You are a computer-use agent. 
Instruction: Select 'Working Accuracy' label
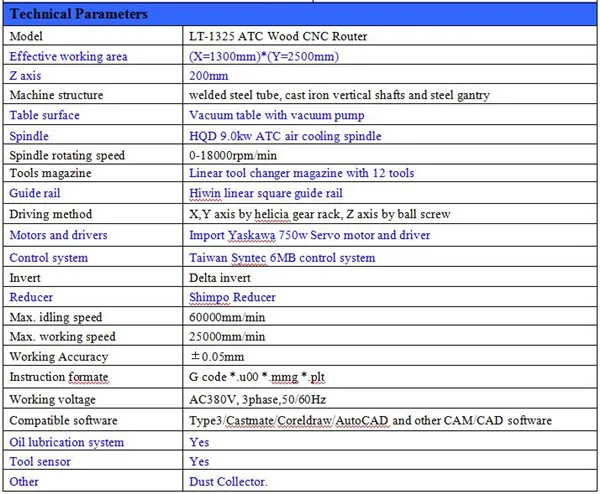click(x=59, y=357)
